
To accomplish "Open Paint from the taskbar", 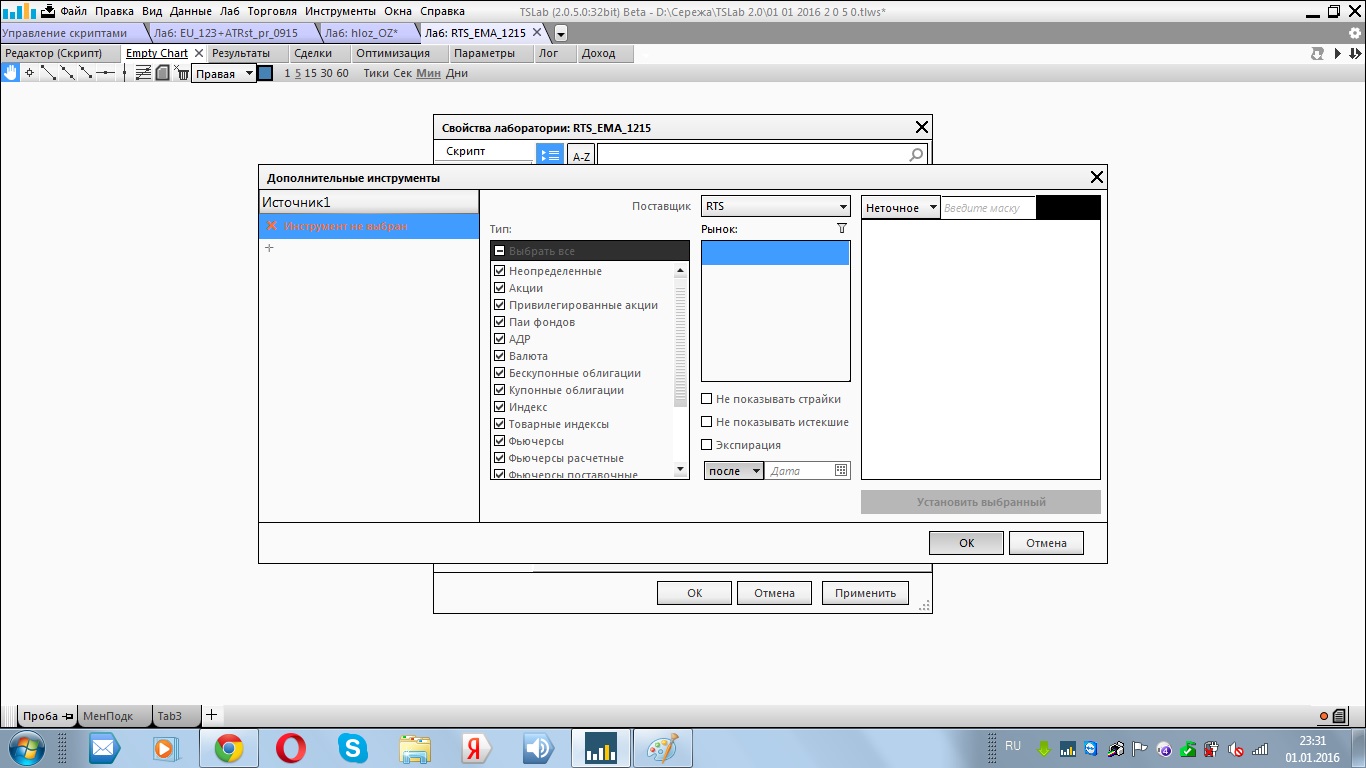I will click(662, 748).
